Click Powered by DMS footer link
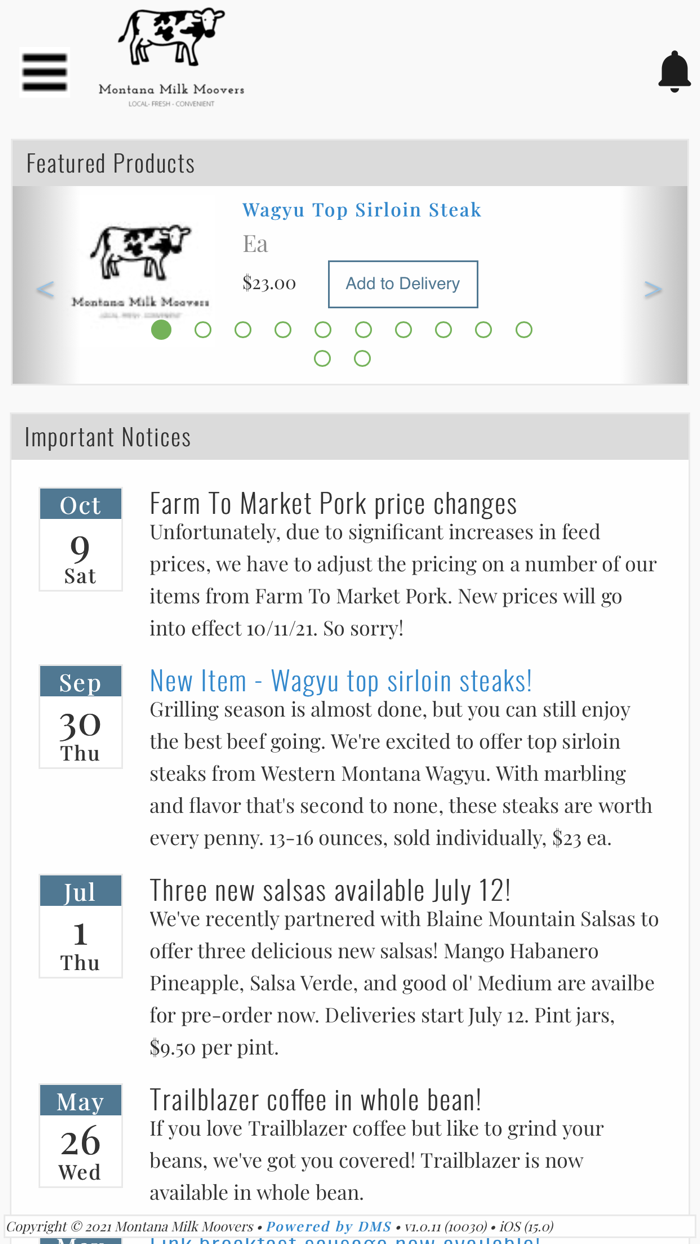Viewport: 700px width, 1244px height. tap(328, 1226)
